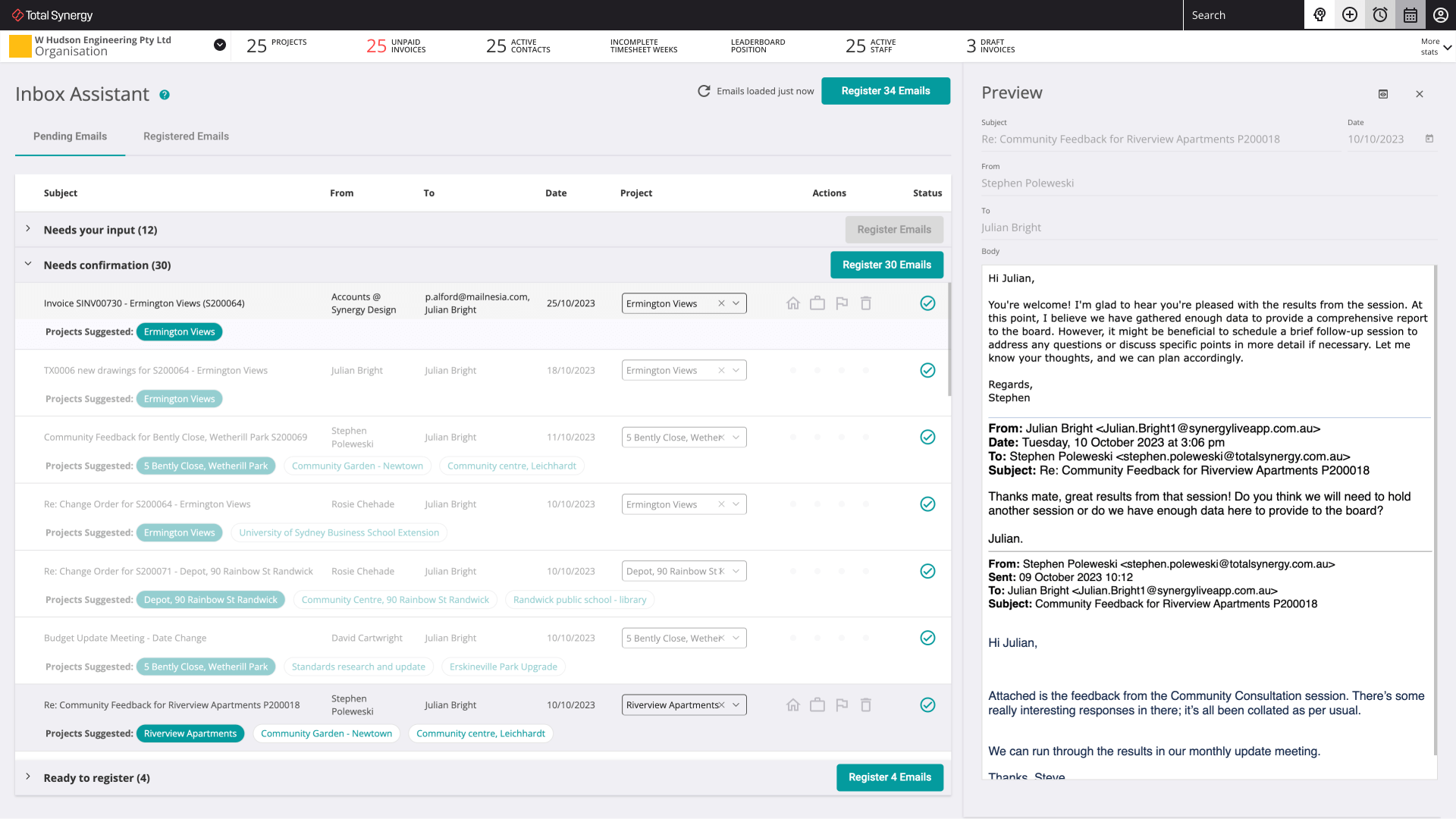This screenshot has height=819, width=1456.
Task: Open the calendar icon in top bar
Action: [x=1410, y=14]
